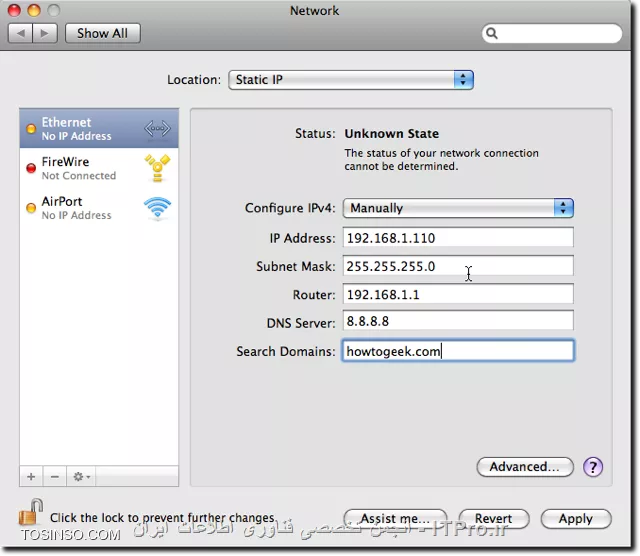Image resolution: width=640 pixels, height=556 pixels.
Task: Revert the network changes
Action: pyautogui.click(x=494, y=518)
